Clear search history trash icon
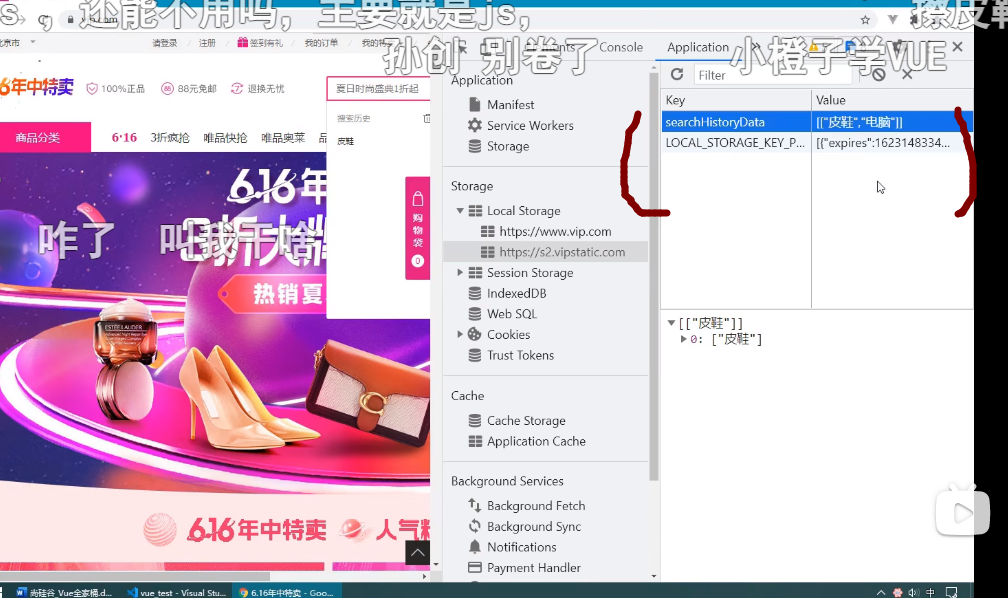 pos(426,118)
